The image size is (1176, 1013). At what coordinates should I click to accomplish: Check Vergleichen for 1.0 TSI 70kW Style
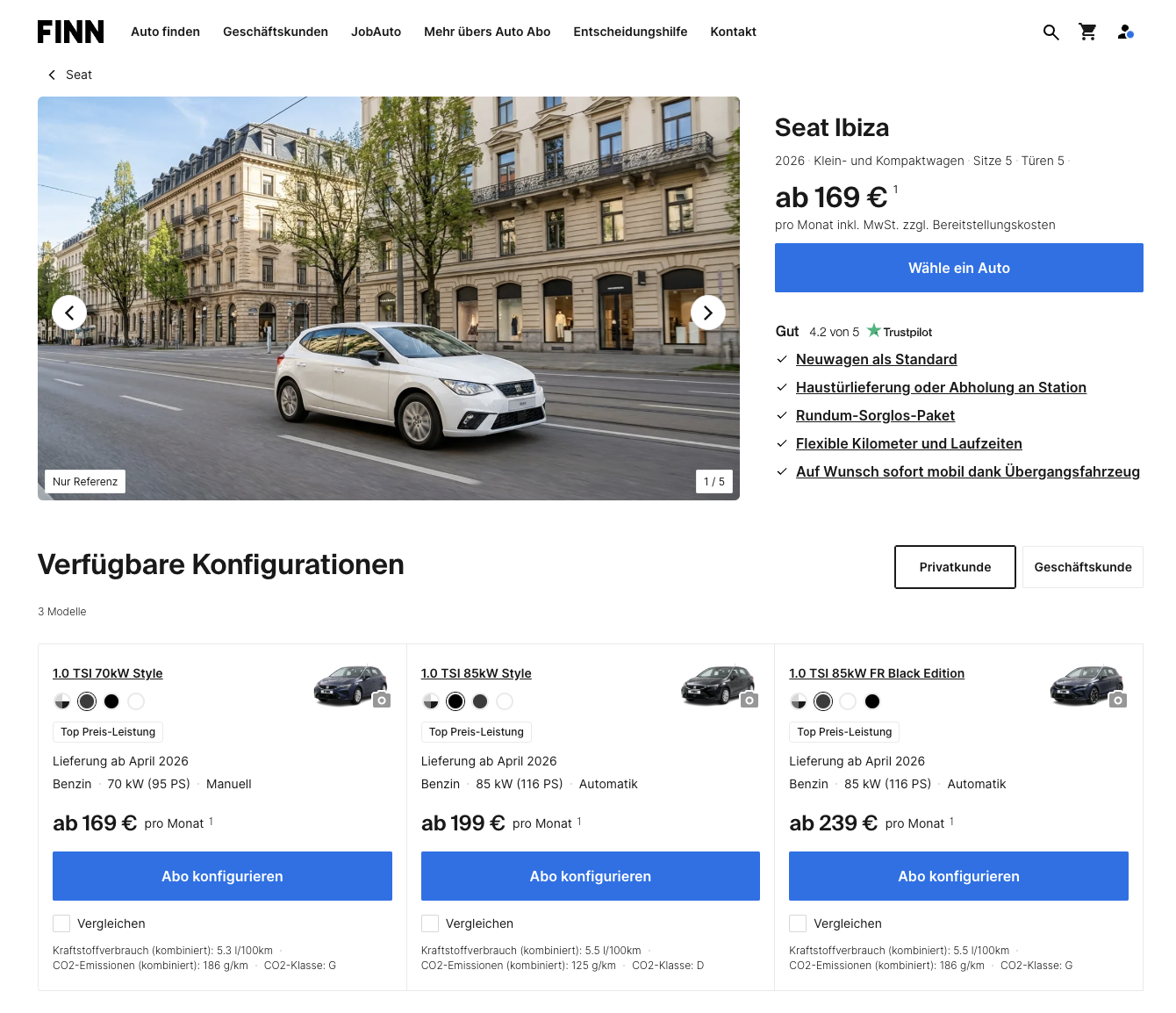click(61, 923)
